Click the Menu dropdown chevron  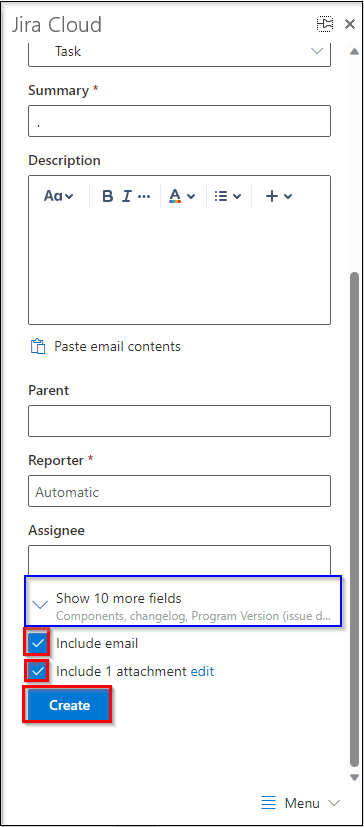[x=333, y=803]
